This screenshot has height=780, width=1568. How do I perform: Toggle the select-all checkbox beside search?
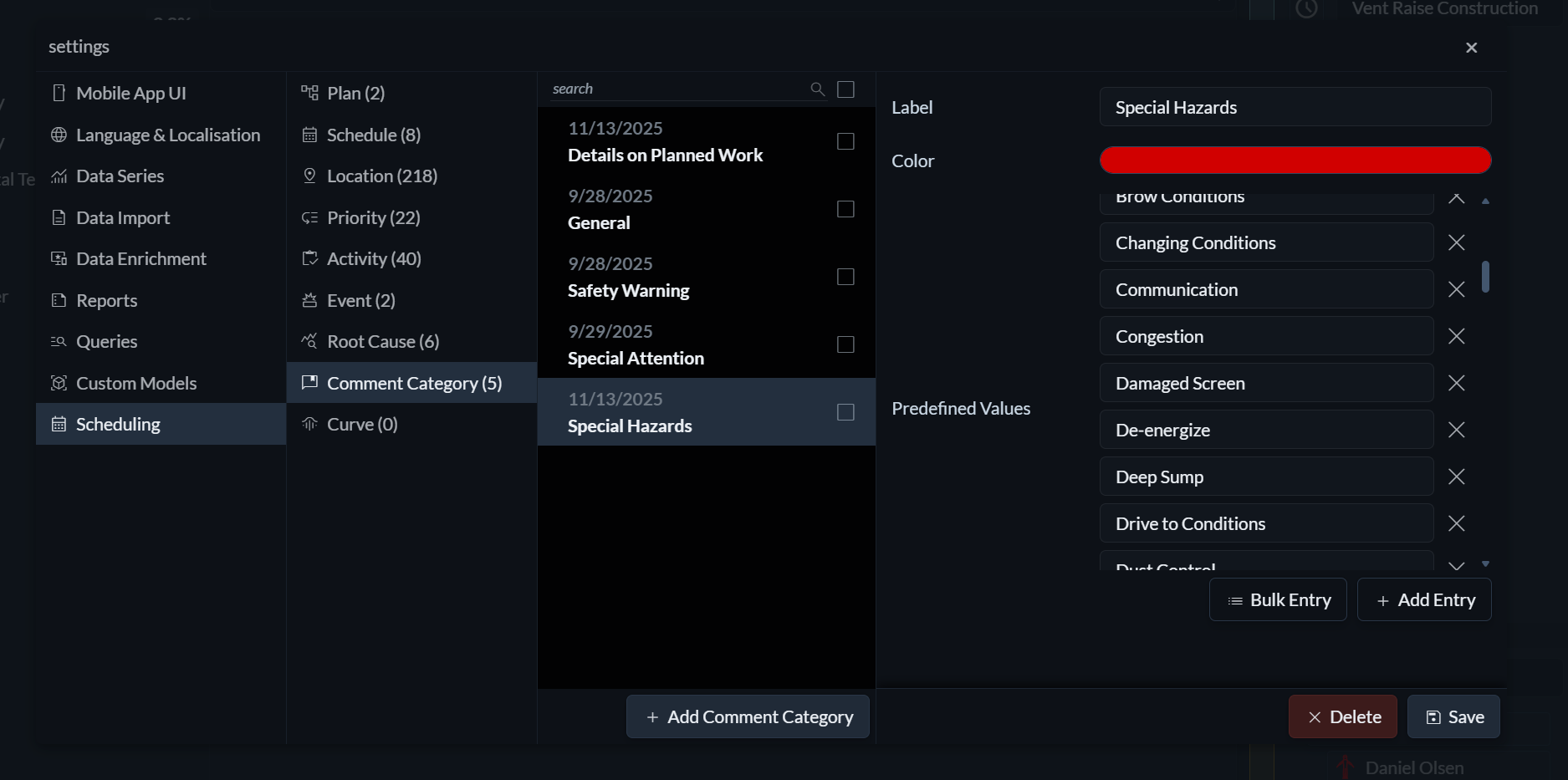point(845,89)
